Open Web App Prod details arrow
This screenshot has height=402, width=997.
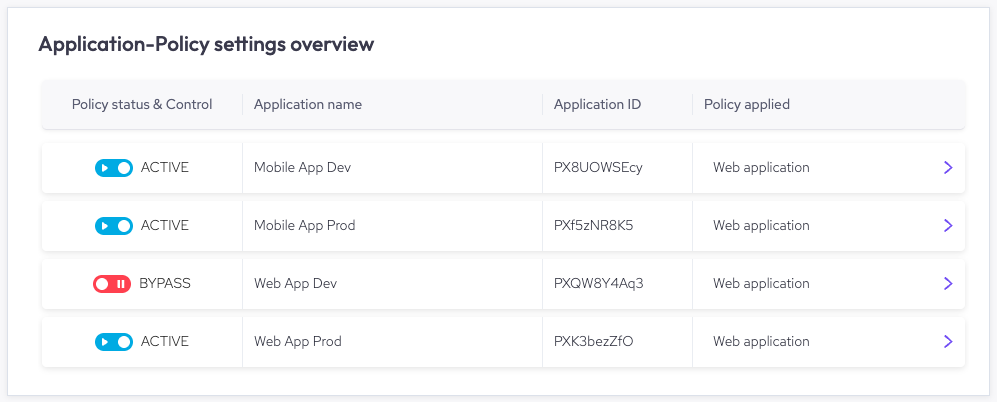(x=947, y=342)
